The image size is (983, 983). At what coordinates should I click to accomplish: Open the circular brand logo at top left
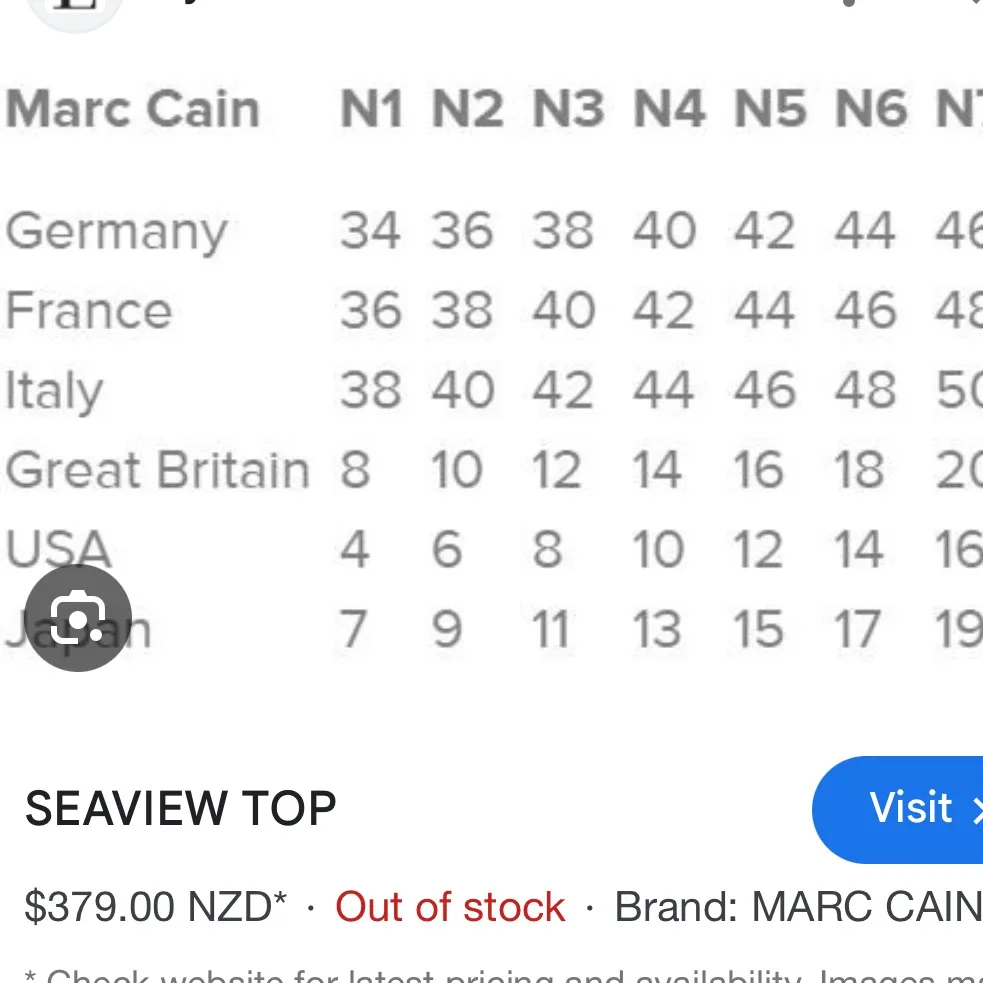(74, 10)
